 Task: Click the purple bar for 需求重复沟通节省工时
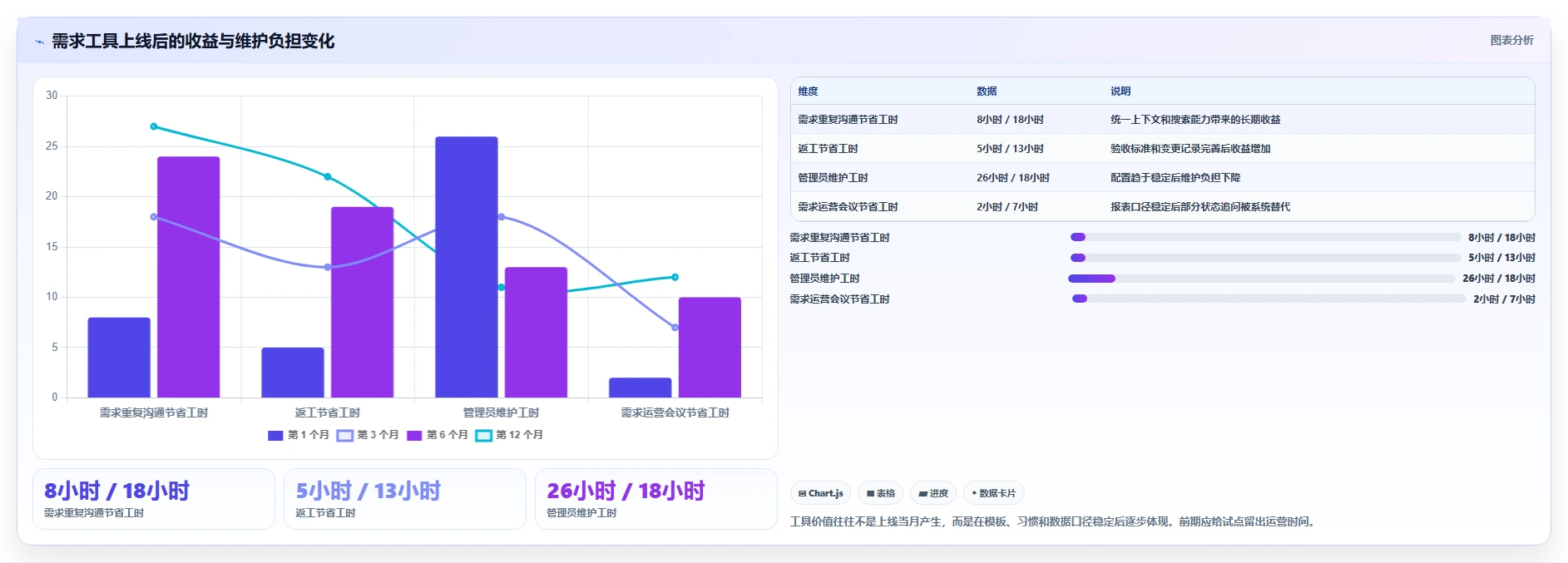click(189, 277)
